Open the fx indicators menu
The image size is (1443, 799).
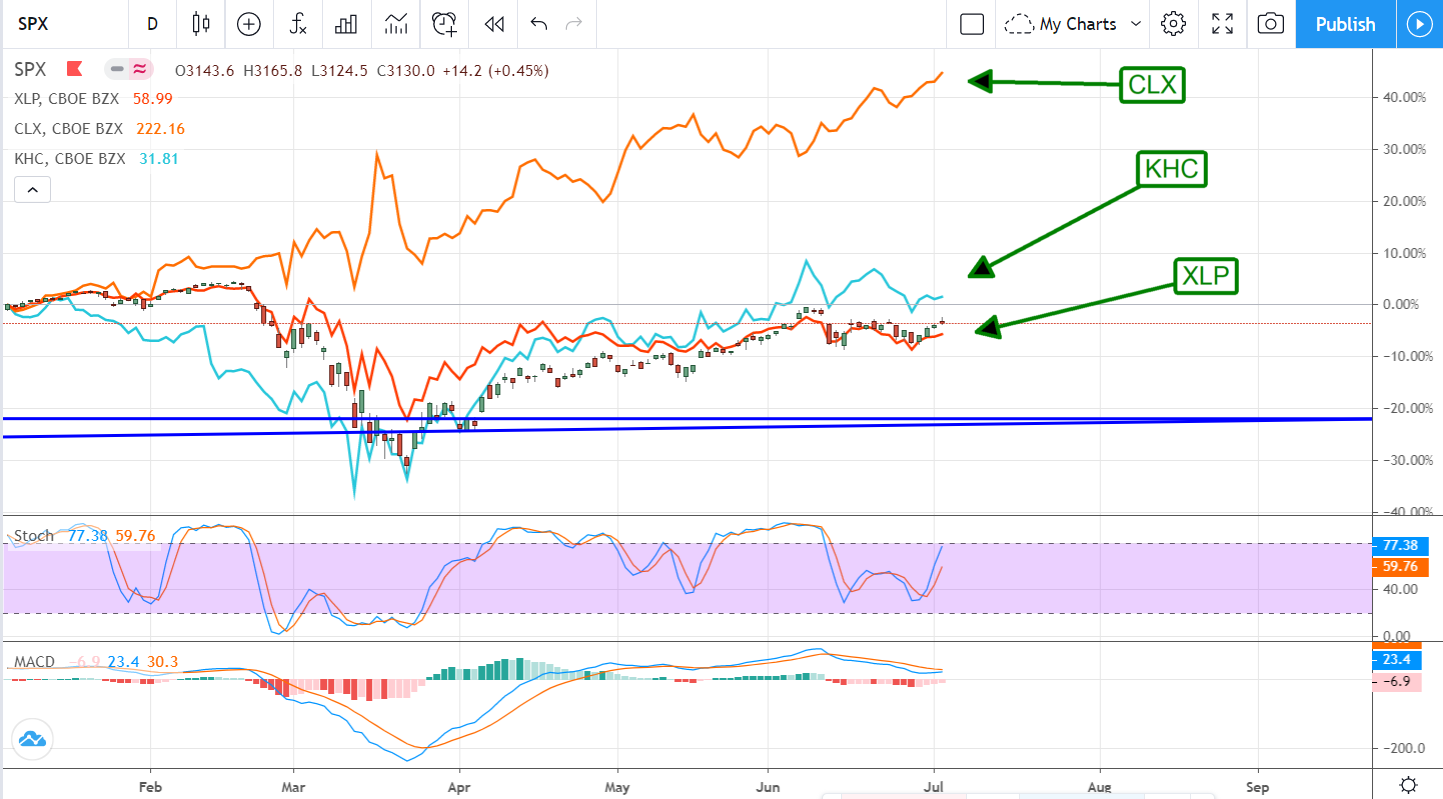(297, 24)
